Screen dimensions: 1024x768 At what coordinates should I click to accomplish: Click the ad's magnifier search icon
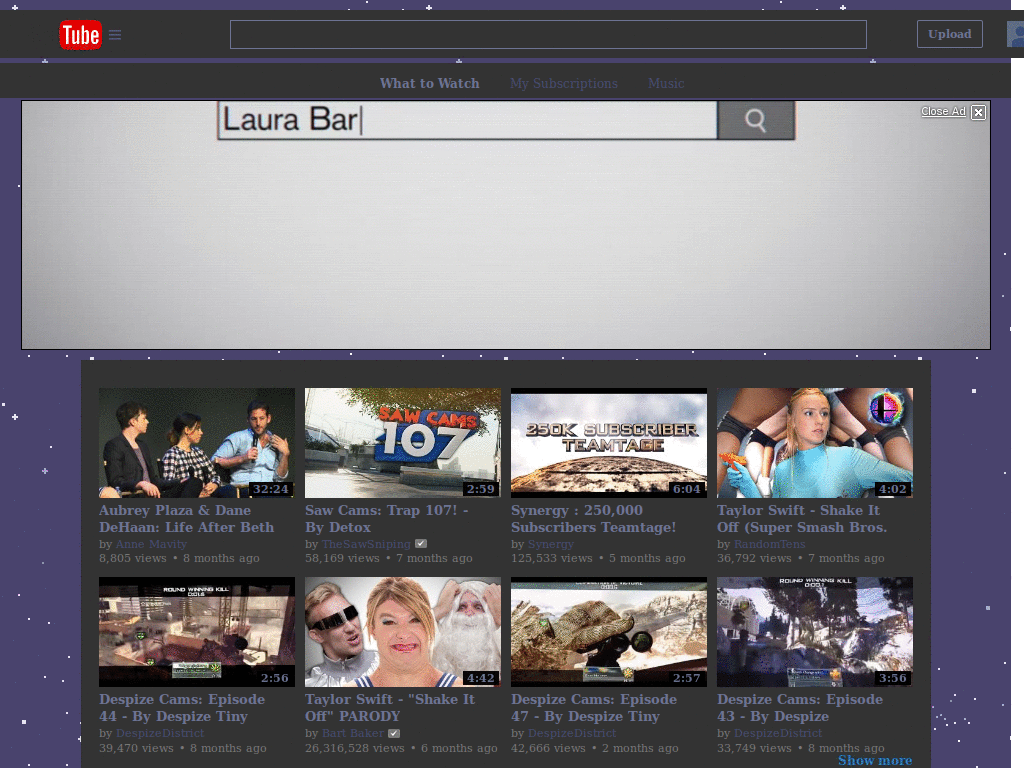[x=756, y=120]
